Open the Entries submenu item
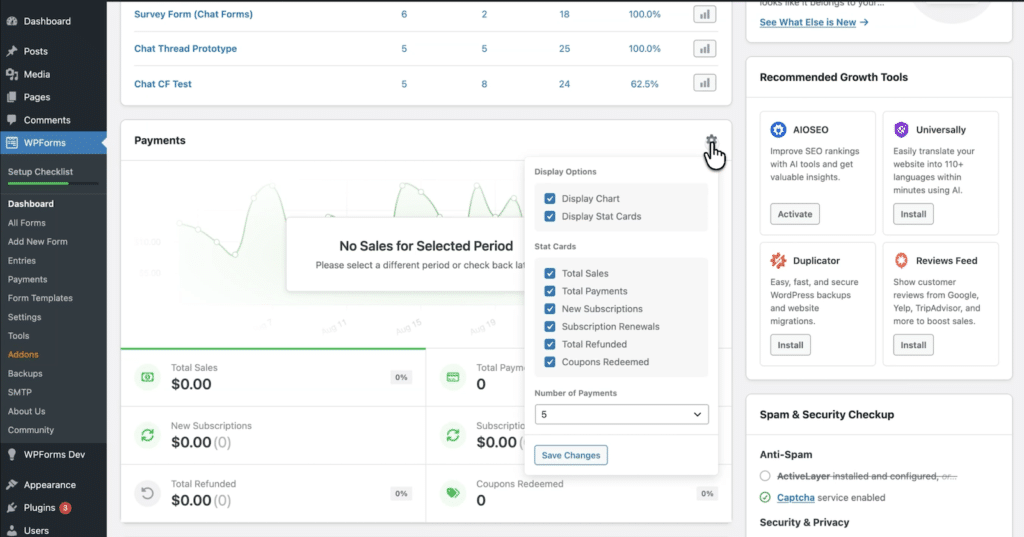1024x537 pixels. [x=22, y=261]
